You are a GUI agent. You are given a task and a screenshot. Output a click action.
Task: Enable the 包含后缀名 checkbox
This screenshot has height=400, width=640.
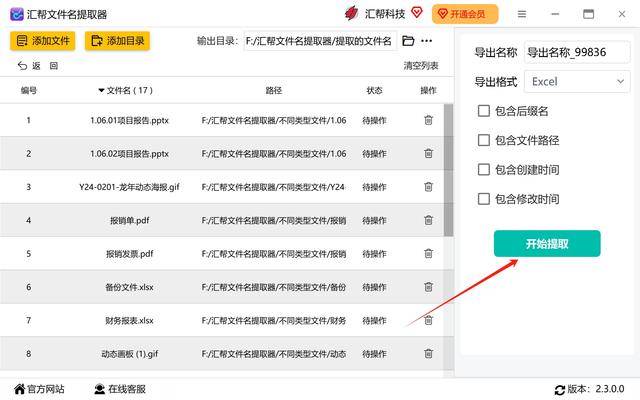click(484, 111)
